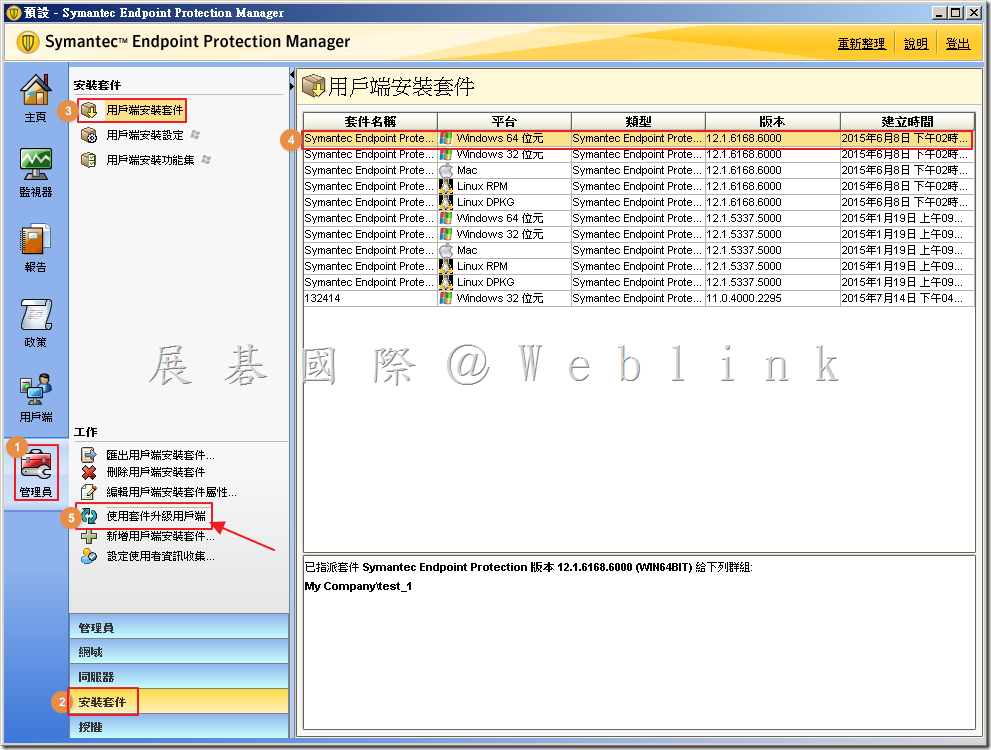Click the red X 刪除用戶端安裝套件 icon
Viewport: 991px width, 750px height.
pyautogui.click(x=89, y=472)
